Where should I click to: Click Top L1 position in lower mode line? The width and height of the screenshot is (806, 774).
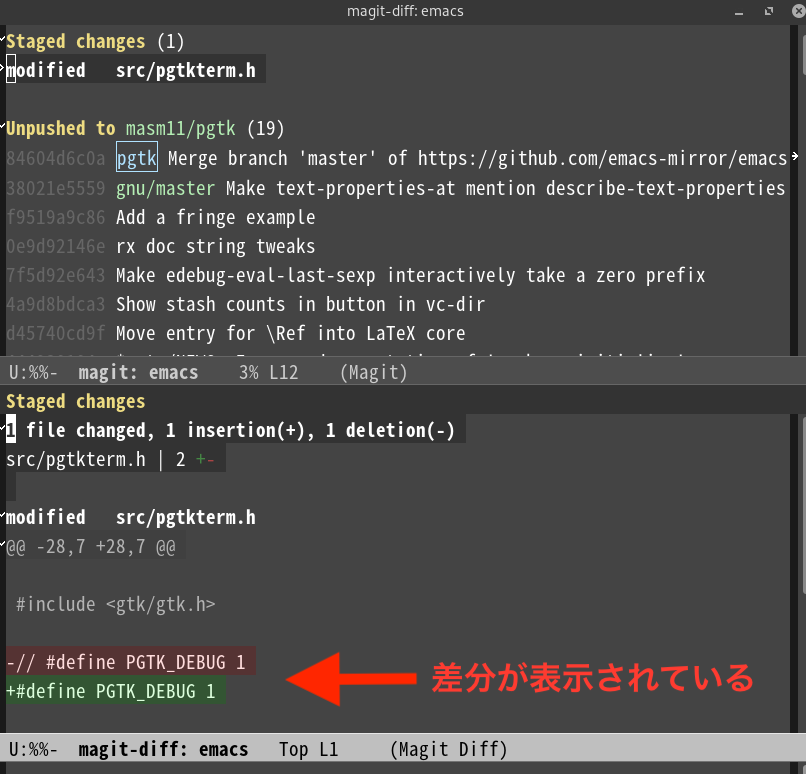click(308, 749)
